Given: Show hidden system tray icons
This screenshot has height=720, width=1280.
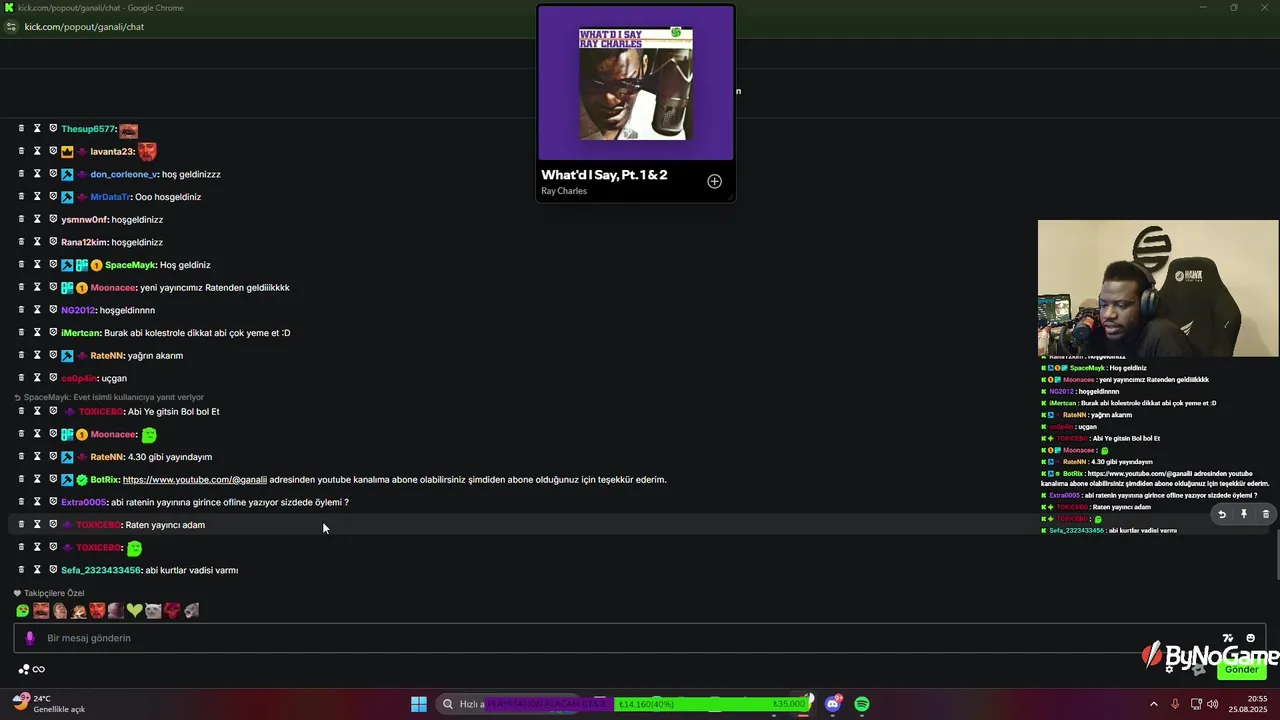Looking at the screenshot, I should [x=1153, y=704].
